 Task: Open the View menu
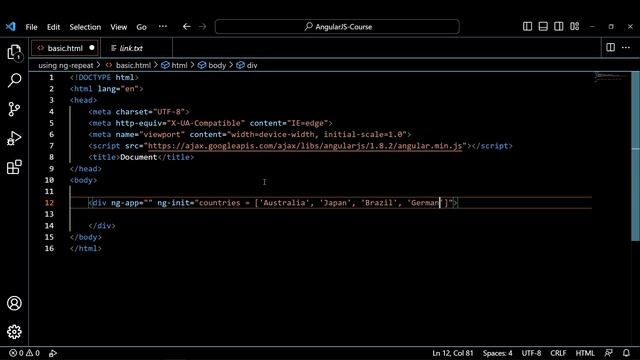(x=119, y=27)
